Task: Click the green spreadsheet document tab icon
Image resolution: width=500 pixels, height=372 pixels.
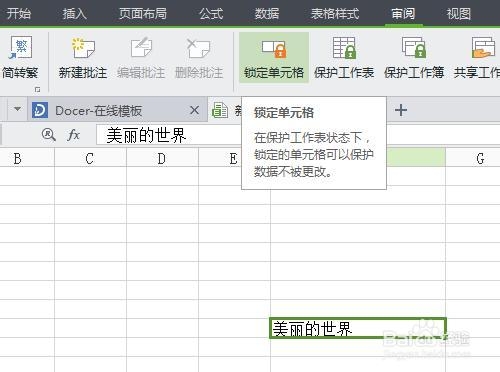Action: coord(220,110)
